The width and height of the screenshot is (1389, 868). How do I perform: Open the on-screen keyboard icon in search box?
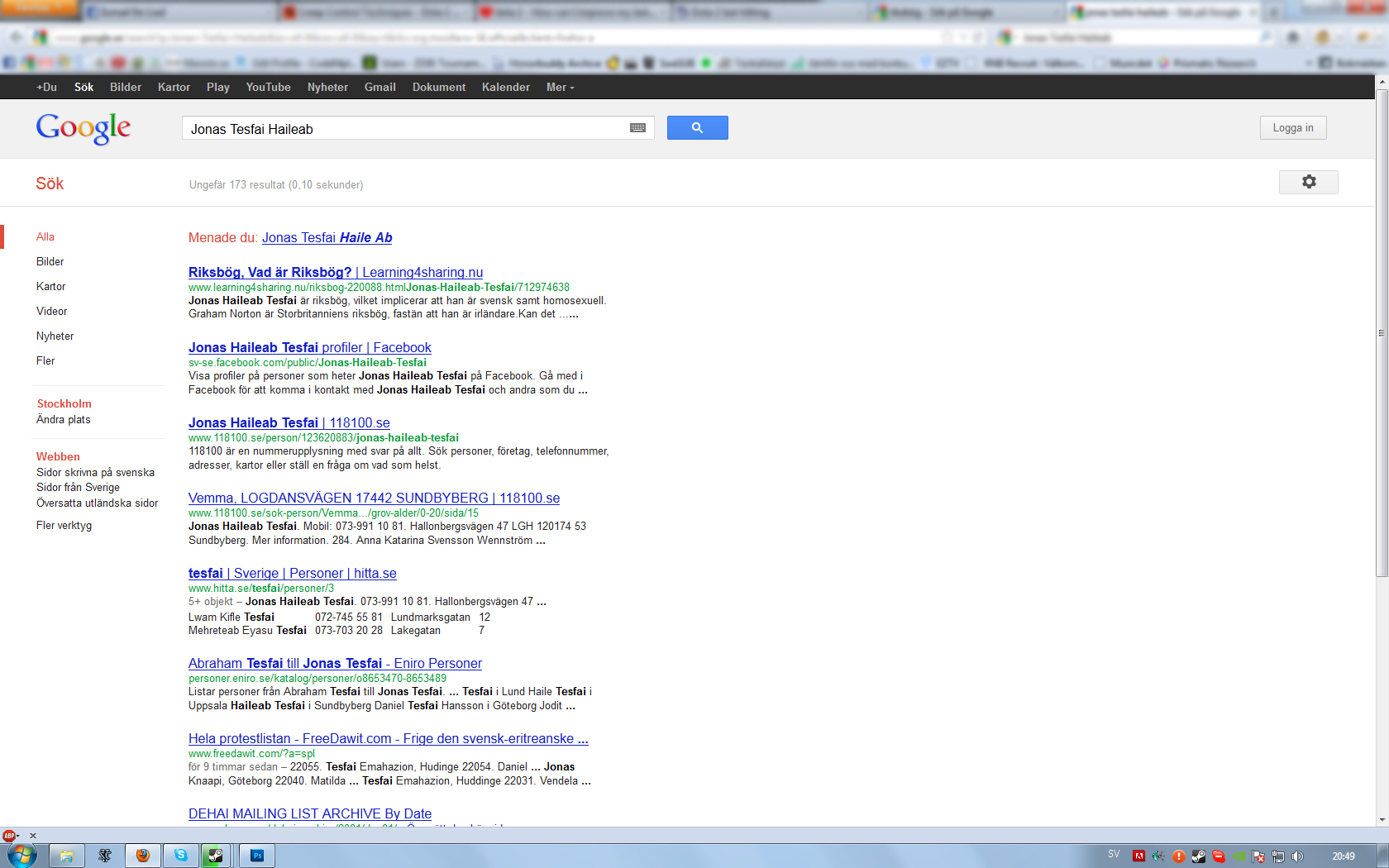(637, 128)
